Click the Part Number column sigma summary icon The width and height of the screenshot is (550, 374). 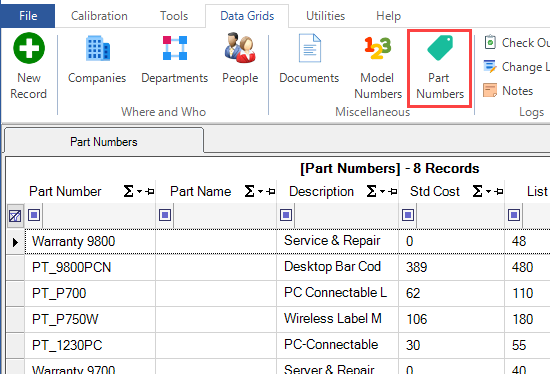128,192
